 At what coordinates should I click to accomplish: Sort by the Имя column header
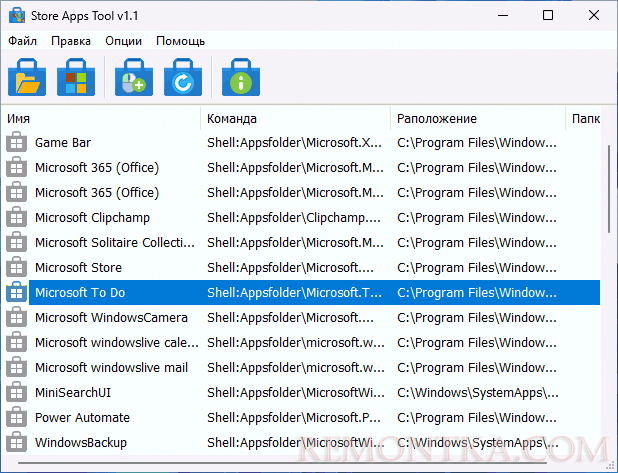click(101, 118)
